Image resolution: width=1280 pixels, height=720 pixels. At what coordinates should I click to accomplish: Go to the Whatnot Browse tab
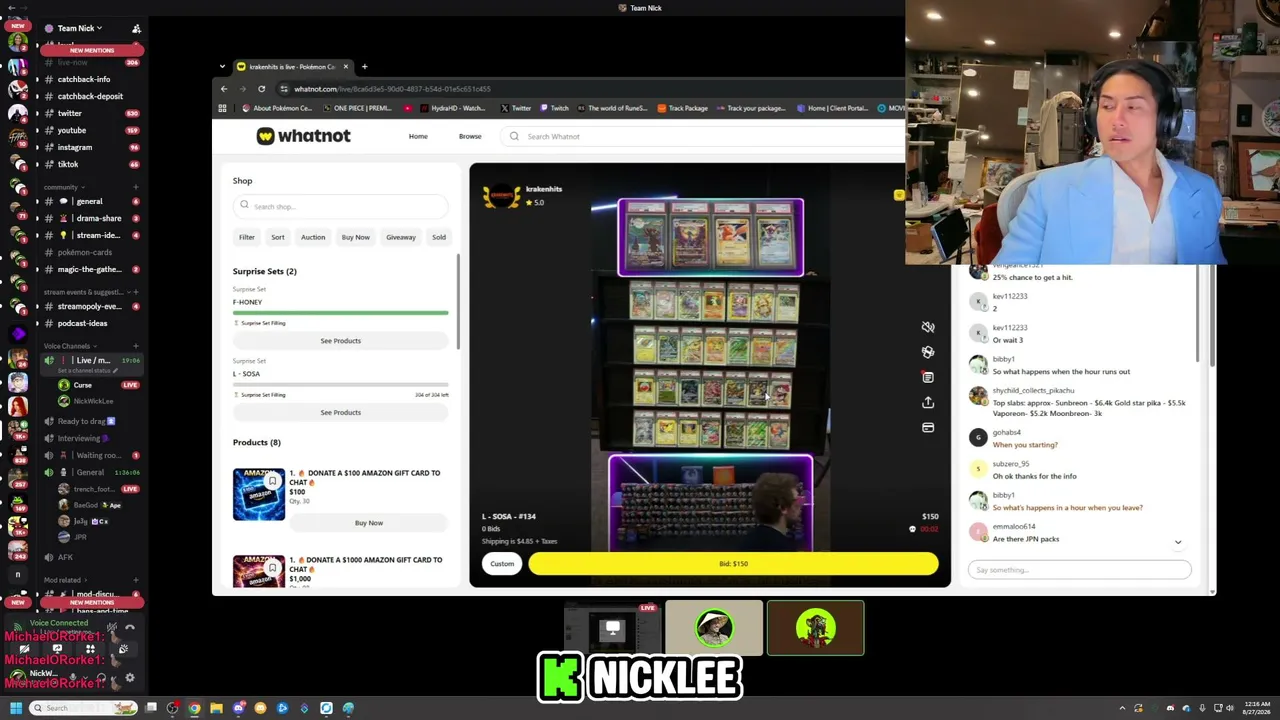pyautogui.click(x=470, y=136)
